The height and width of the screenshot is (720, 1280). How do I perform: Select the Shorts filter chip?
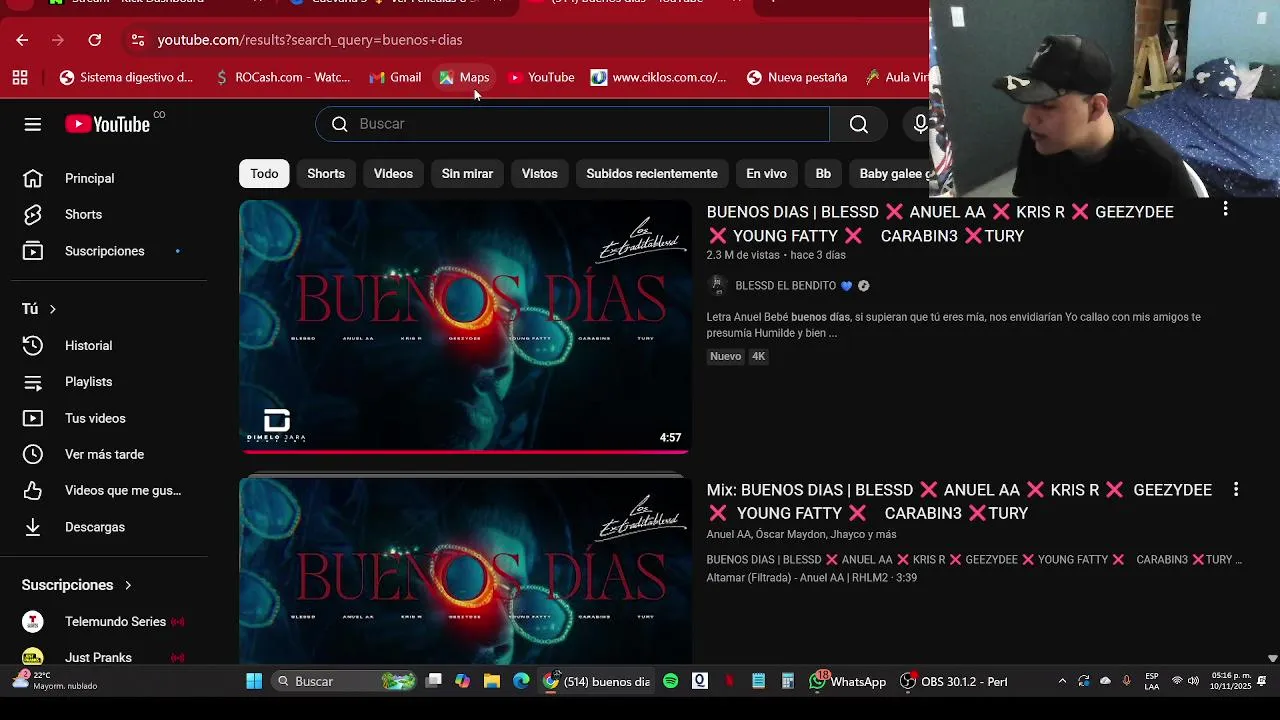coord(326,174)
